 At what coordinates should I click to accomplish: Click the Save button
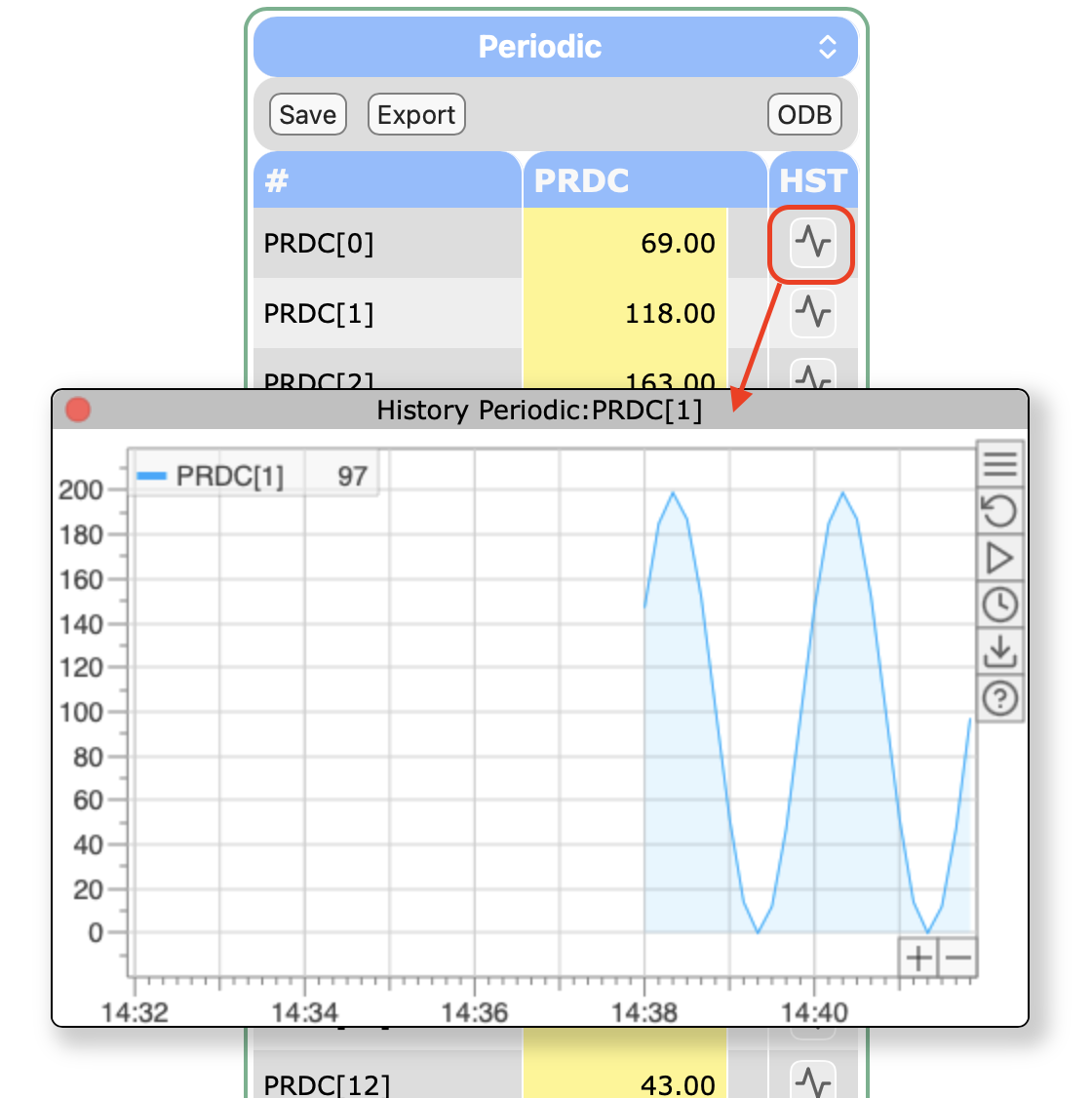307,115
